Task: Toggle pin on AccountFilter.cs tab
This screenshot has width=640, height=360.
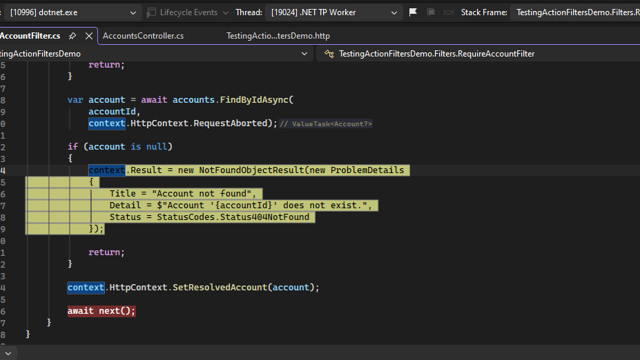Action: click(x=73, y=36)
